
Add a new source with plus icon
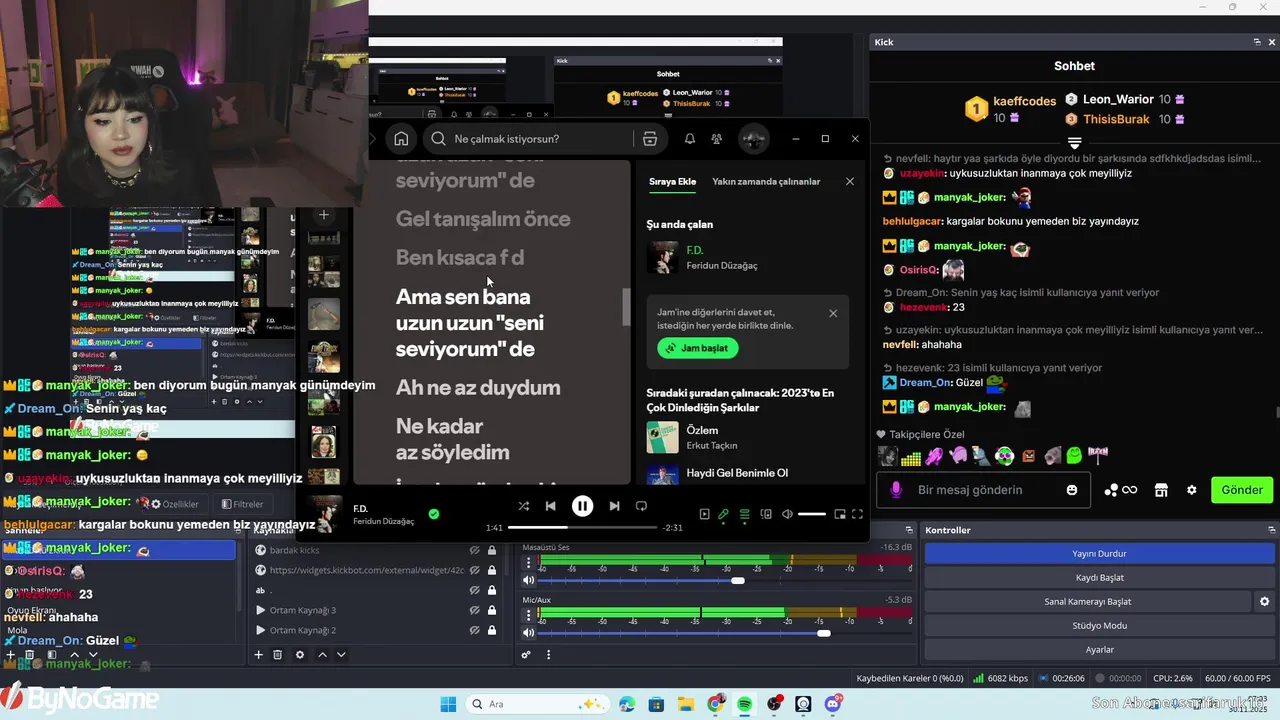pyautogui.click(x=258, y=655)
